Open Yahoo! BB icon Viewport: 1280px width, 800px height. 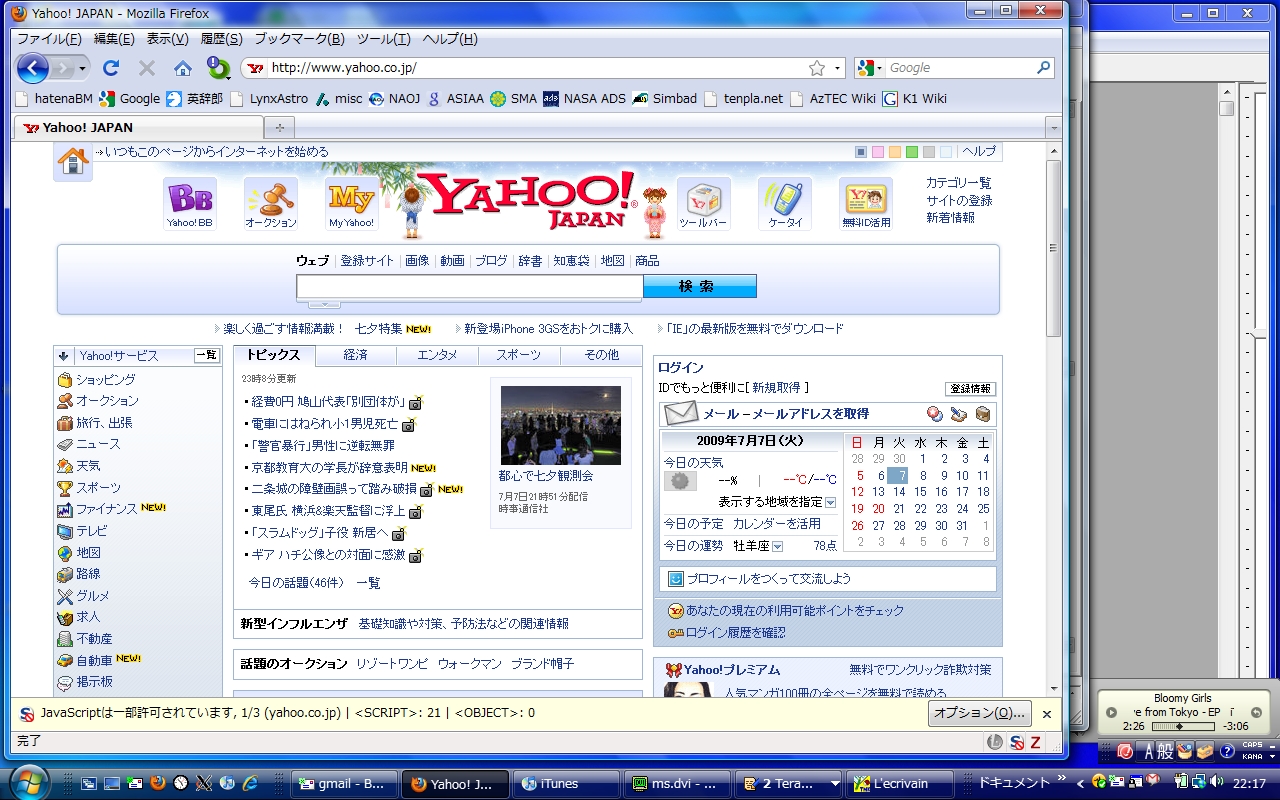(190, 204)
